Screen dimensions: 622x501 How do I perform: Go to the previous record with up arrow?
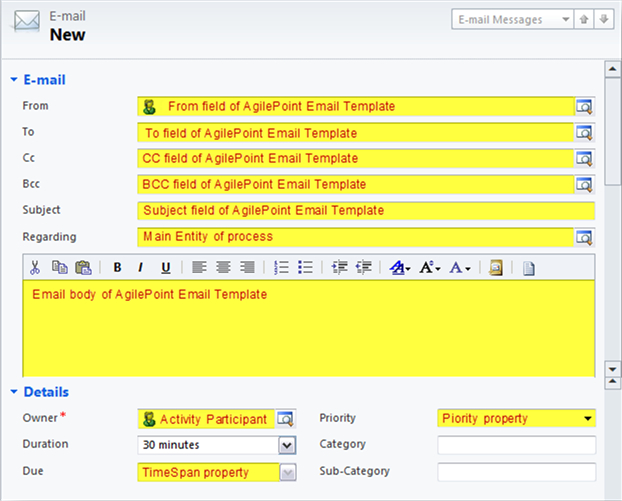point(587,19)
